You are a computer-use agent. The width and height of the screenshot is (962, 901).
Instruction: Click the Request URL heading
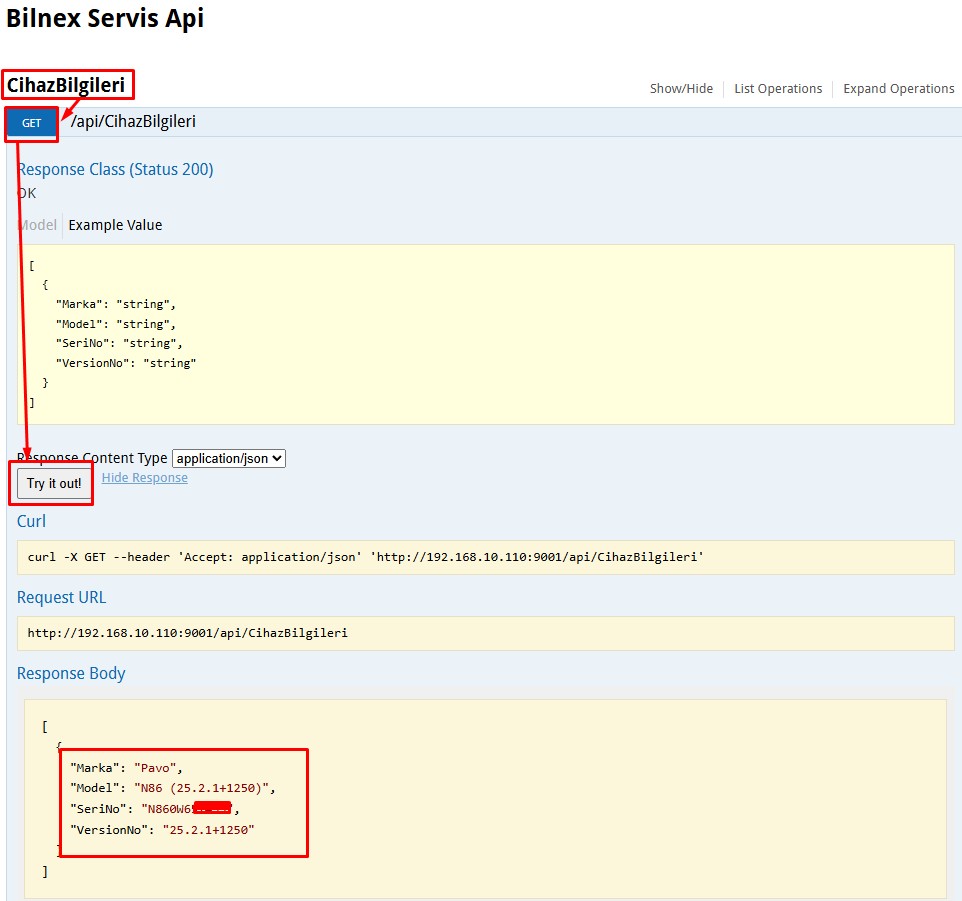coord(61,597)
